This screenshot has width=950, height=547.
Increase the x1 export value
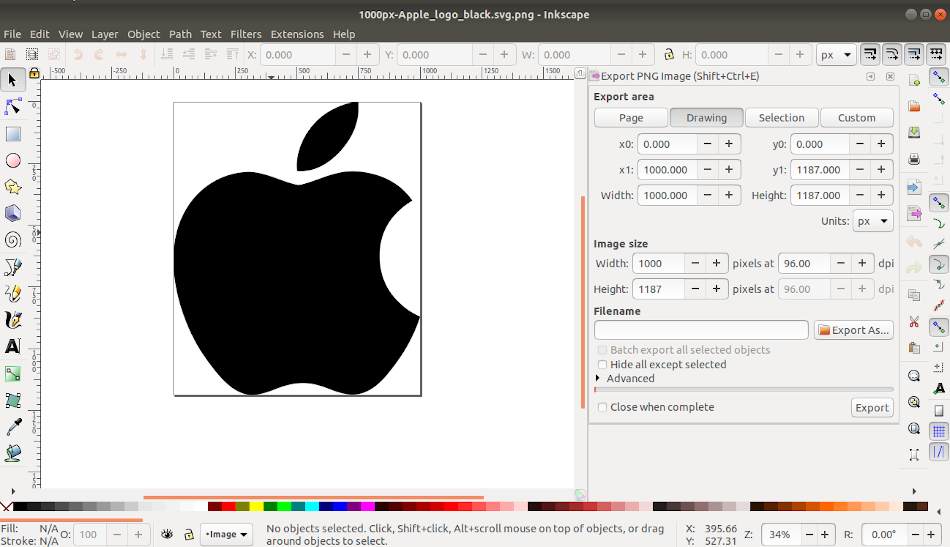click(729, 170)
